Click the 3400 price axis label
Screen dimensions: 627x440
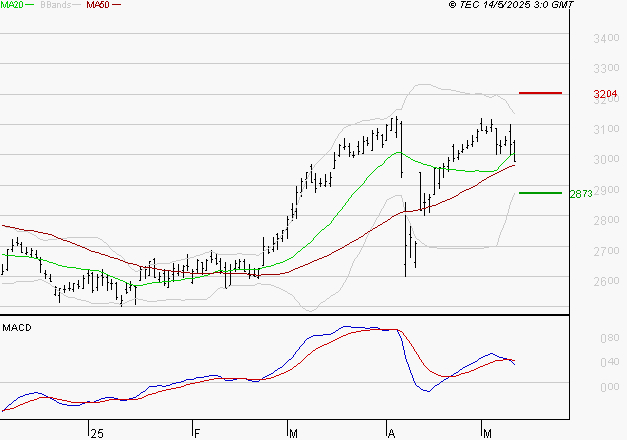point(606,39)
